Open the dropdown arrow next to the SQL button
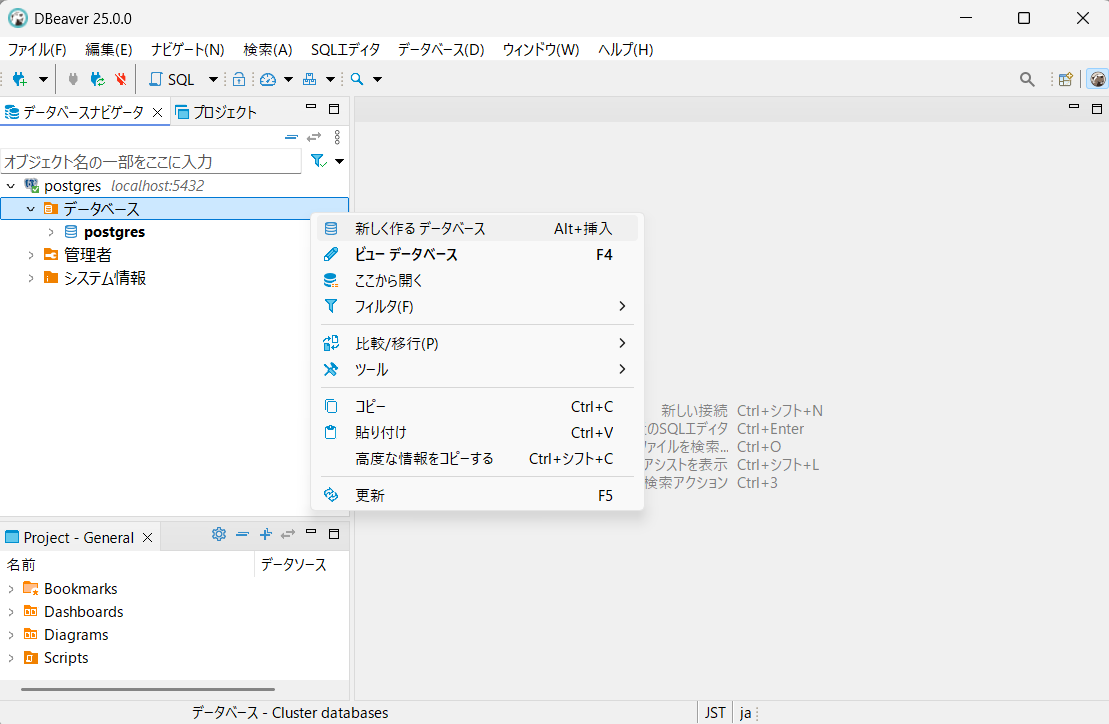Screen dimensions: 1109x724 pyautogui.click(x=213, y=79)
